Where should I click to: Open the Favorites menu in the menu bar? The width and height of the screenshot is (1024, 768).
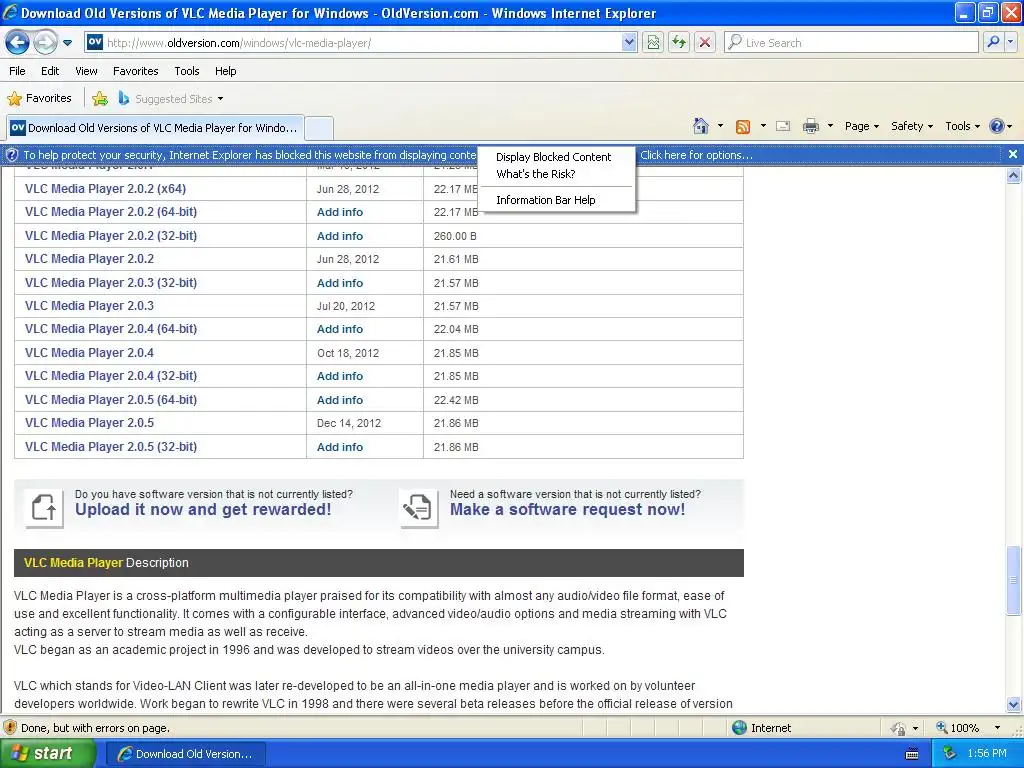(135, 71)
